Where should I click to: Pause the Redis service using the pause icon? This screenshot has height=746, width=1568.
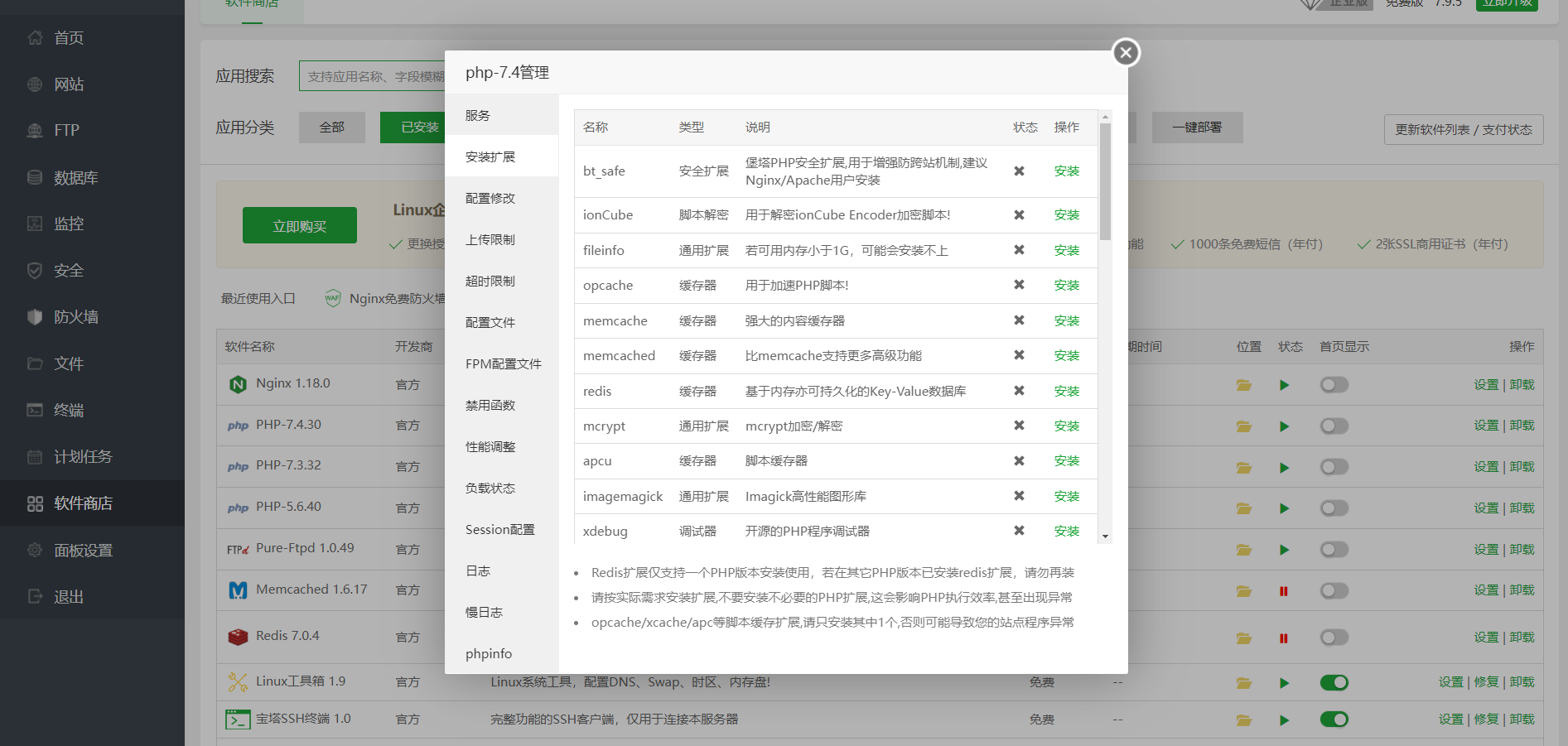[1284, 638]
